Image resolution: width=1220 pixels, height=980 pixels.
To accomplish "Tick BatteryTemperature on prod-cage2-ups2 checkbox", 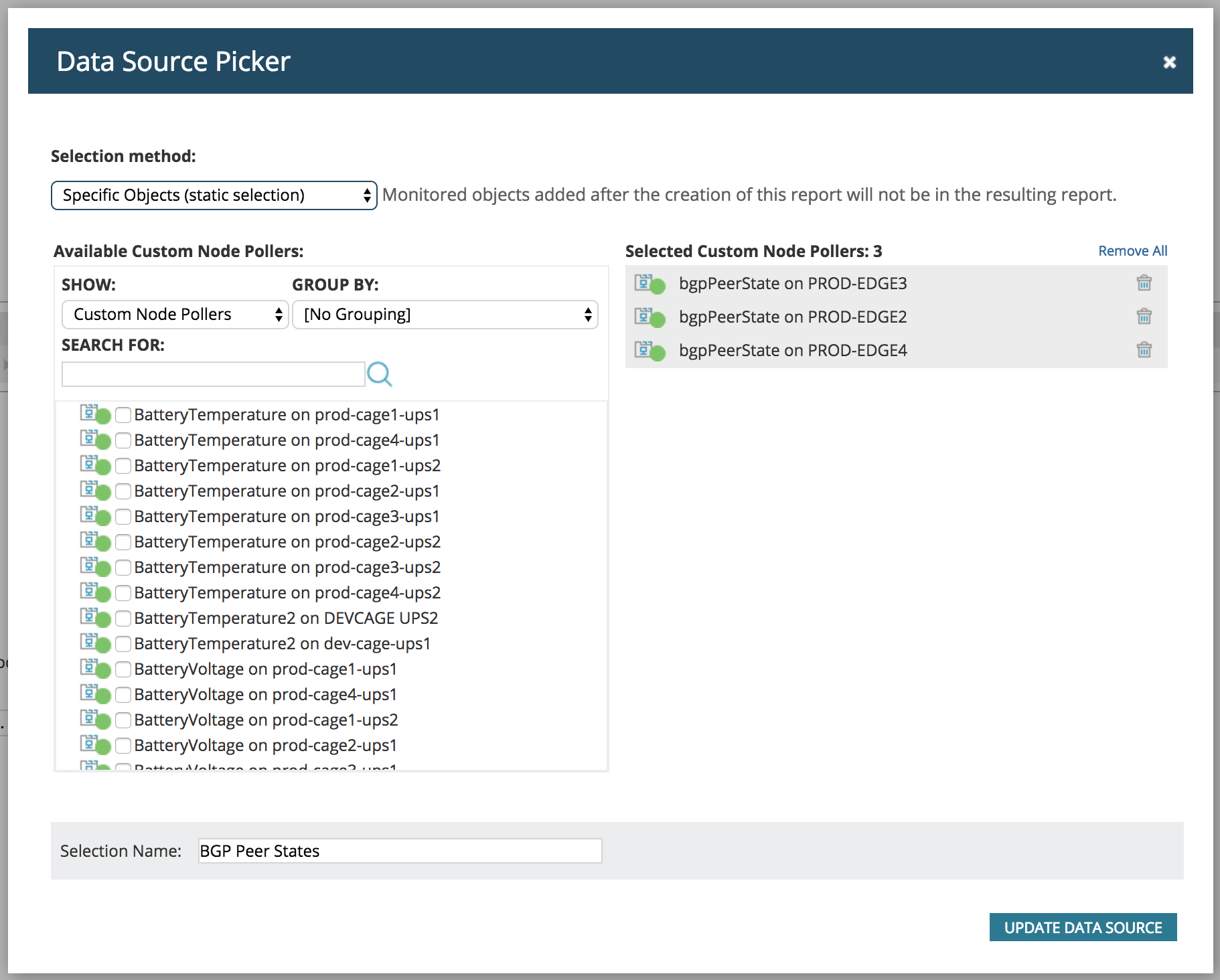I will click(123, 542).
